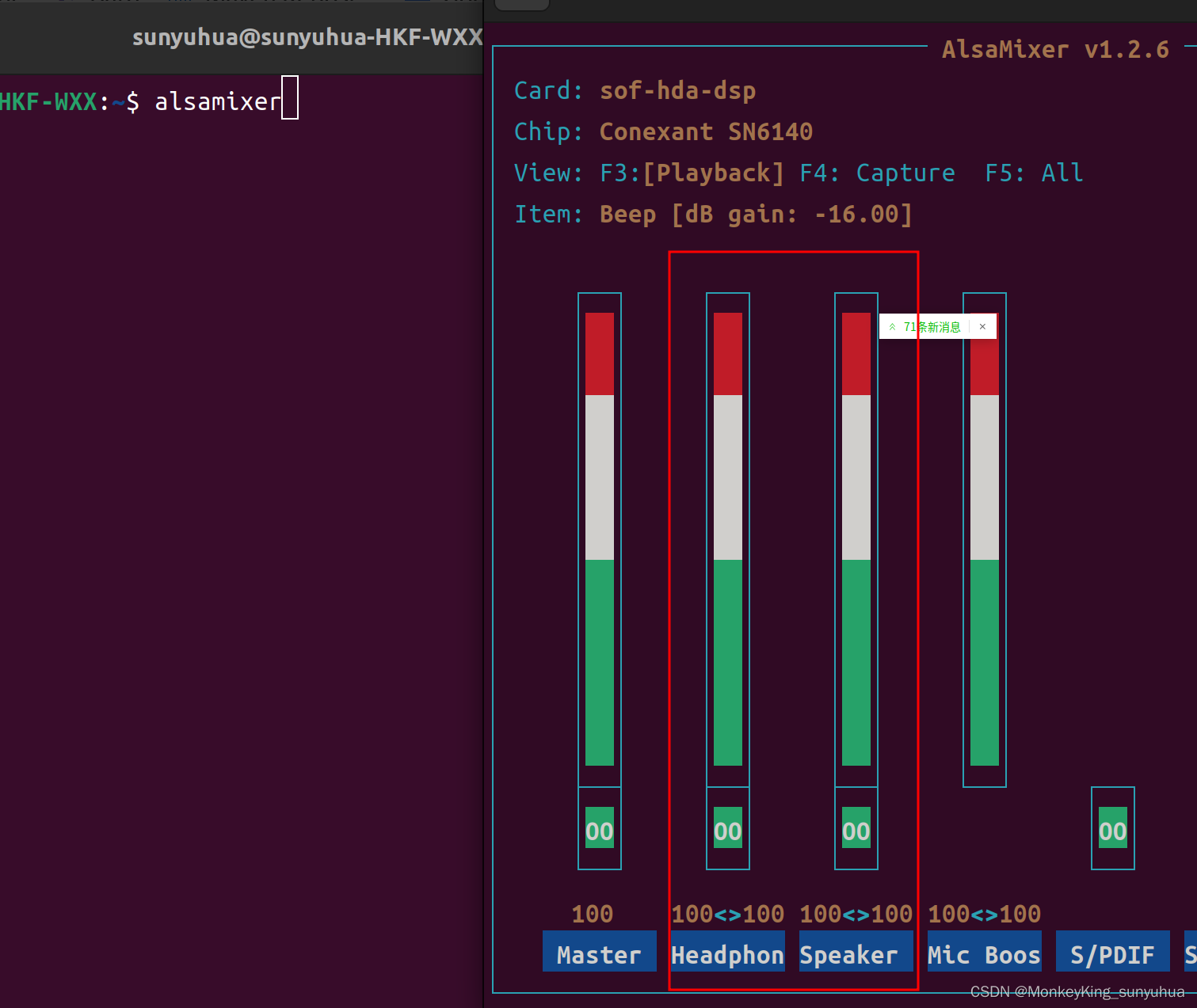This screenshot has height=1008, width=1197.
Task: Click the terminal window title sunyuhua@sunyuhua-HKF-WXX
Action: pos(307,37)
